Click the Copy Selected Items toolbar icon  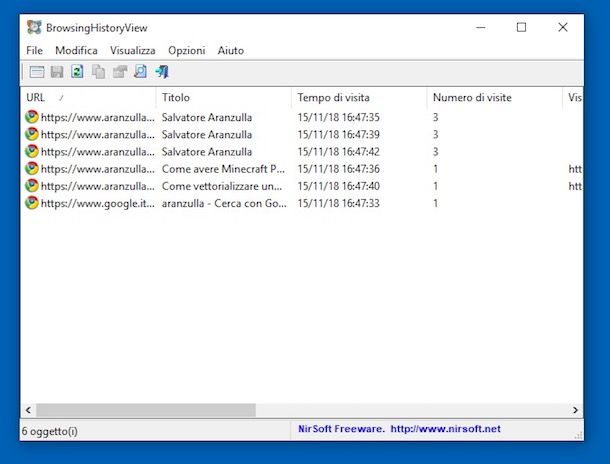(98, 72)
